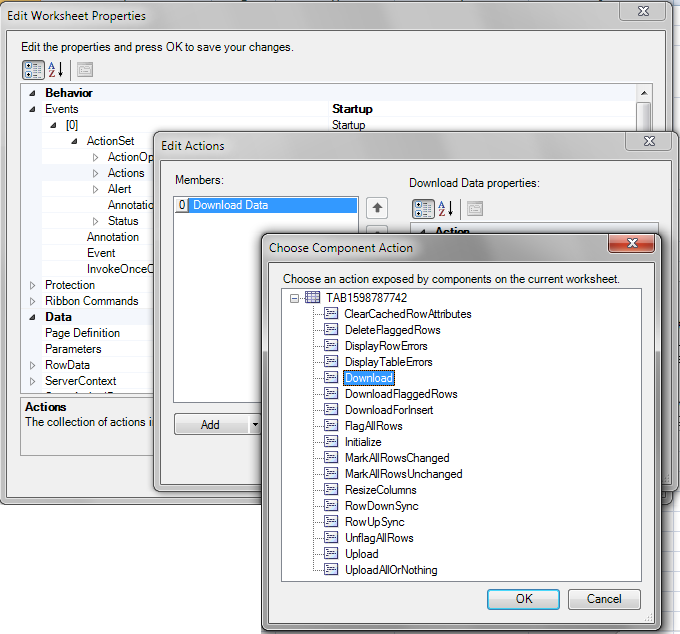Click icon next to ClearCachedRowAttributes
This screenshot has width=680, height=634.
(331, 314)
